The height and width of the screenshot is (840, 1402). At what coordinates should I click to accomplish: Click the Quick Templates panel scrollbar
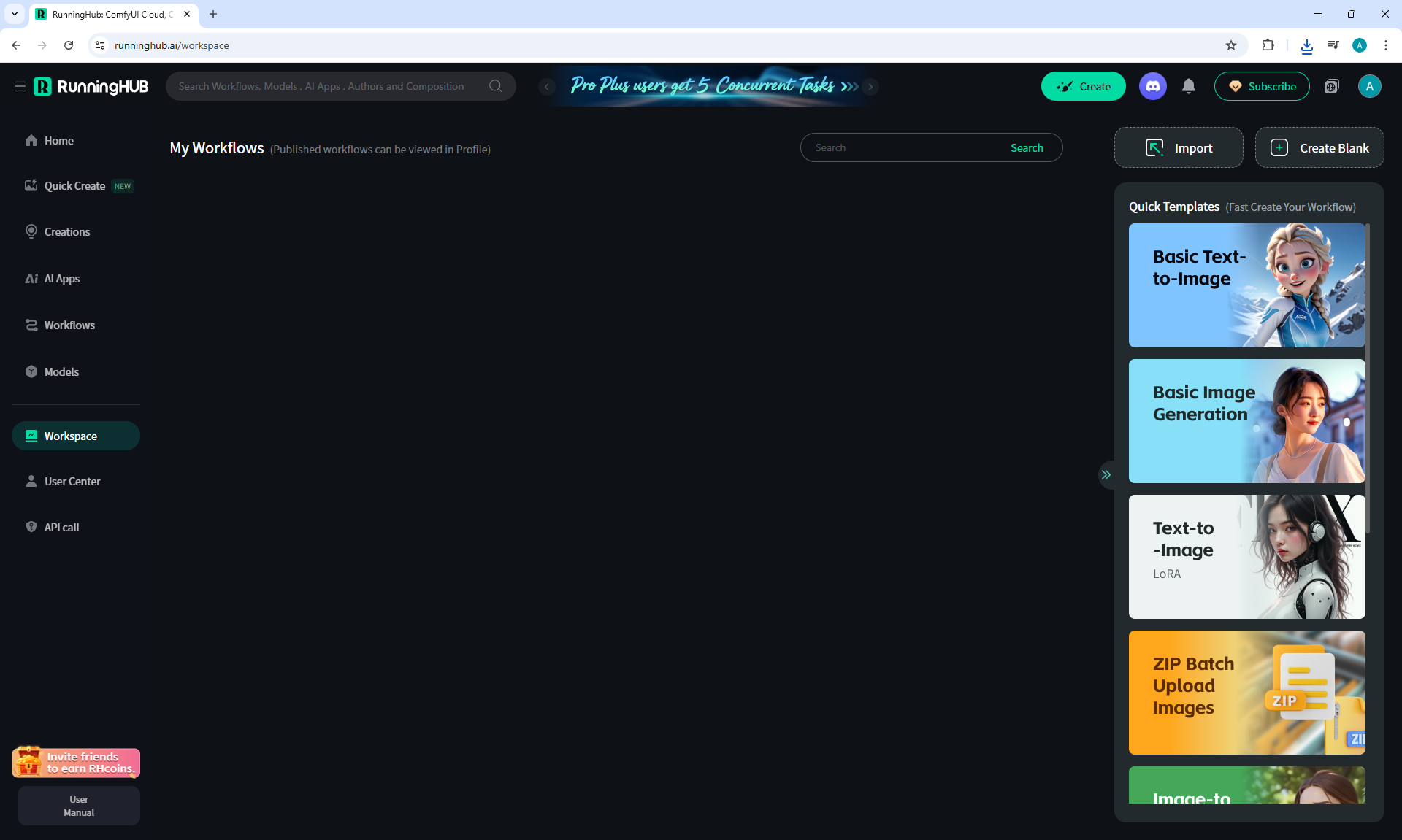point(1367,379)
